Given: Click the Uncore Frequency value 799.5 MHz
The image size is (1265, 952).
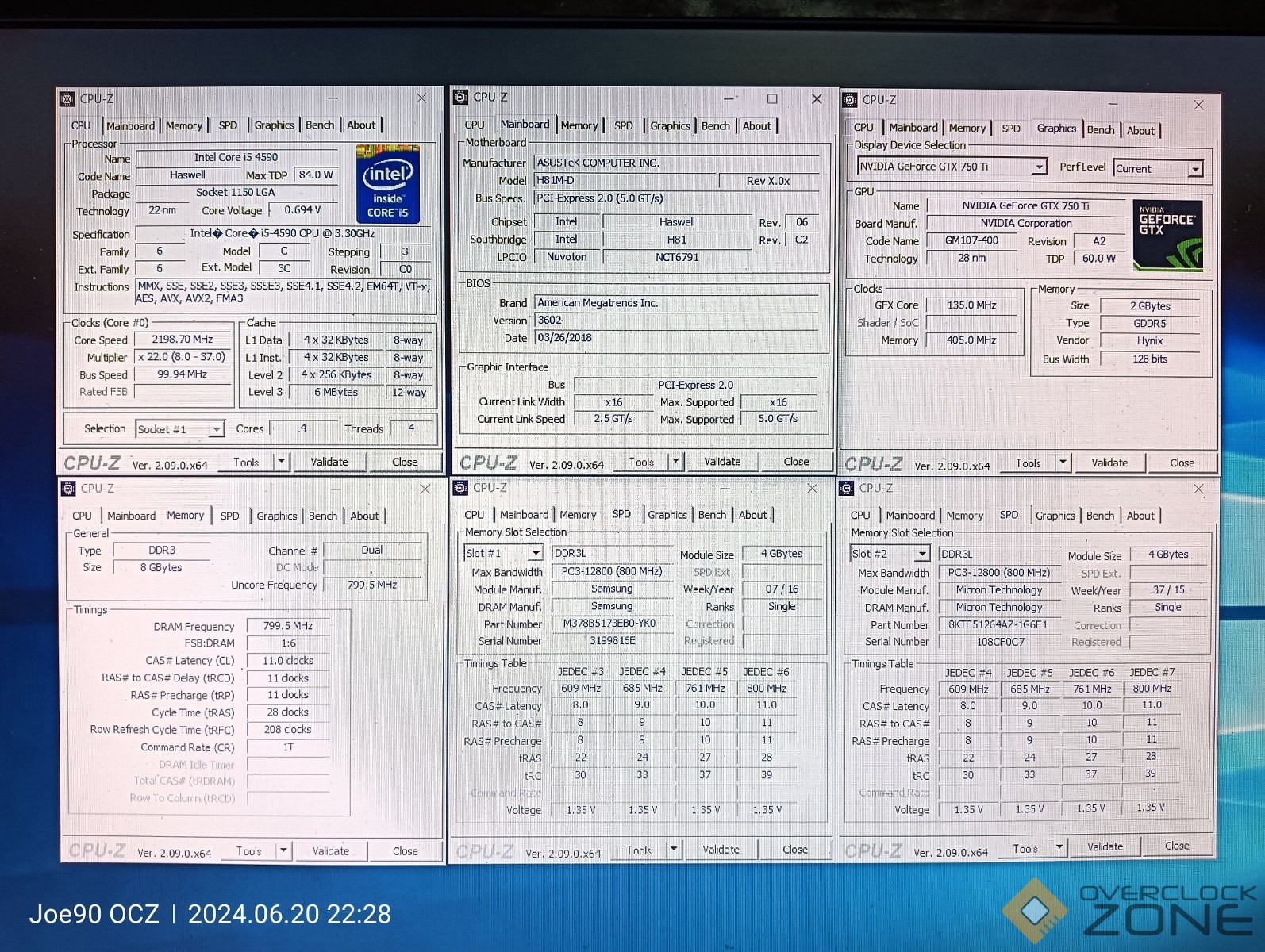Looking at the screenshot, I should click(x=372, y=585).
